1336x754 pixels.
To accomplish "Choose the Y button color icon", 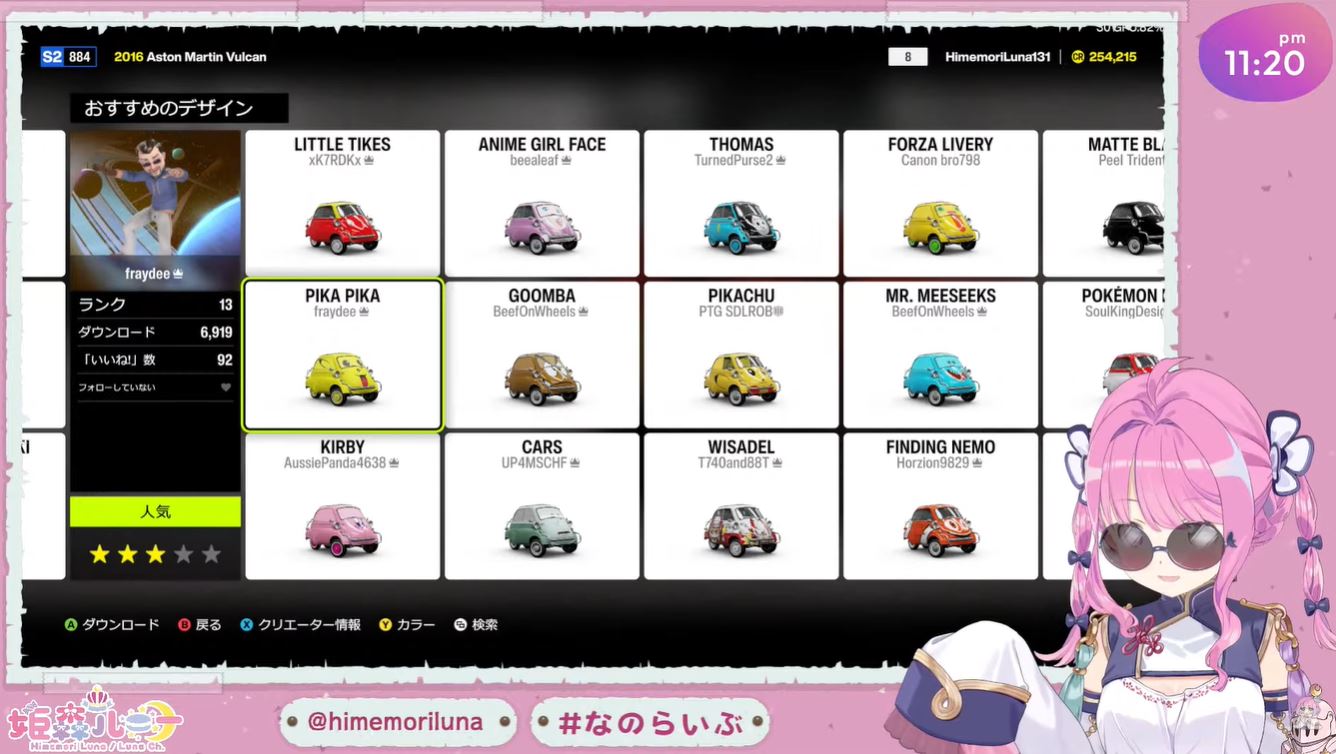I will [x=385, y=625].
